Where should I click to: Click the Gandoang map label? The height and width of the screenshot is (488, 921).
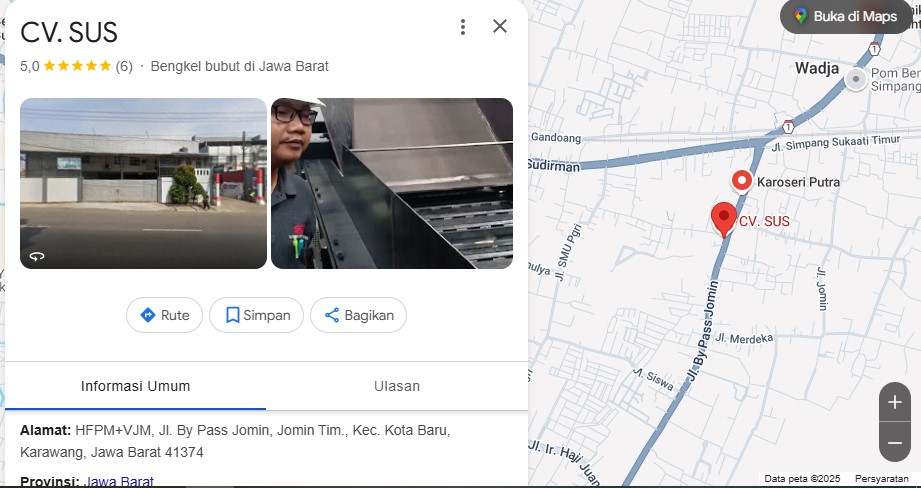pos(556,138)
